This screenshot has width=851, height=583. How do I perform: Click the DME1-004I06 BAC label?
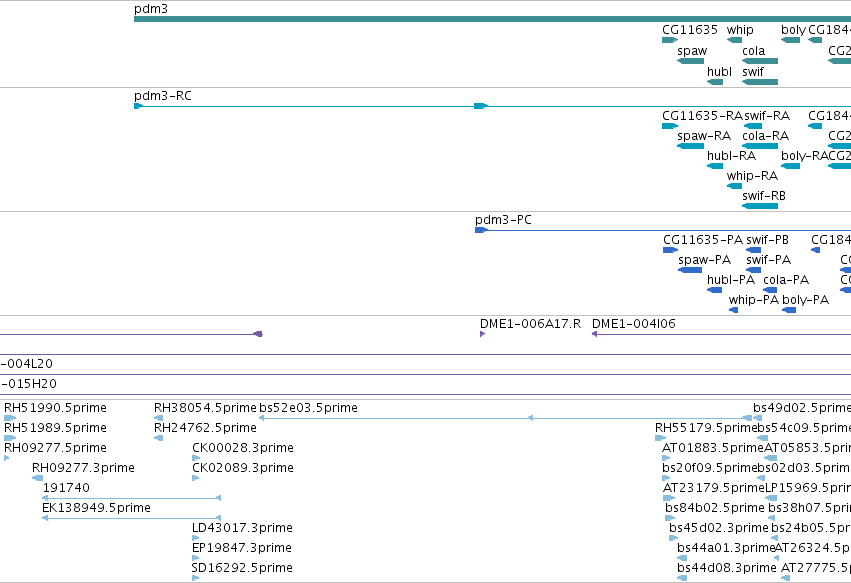[633, 324]
